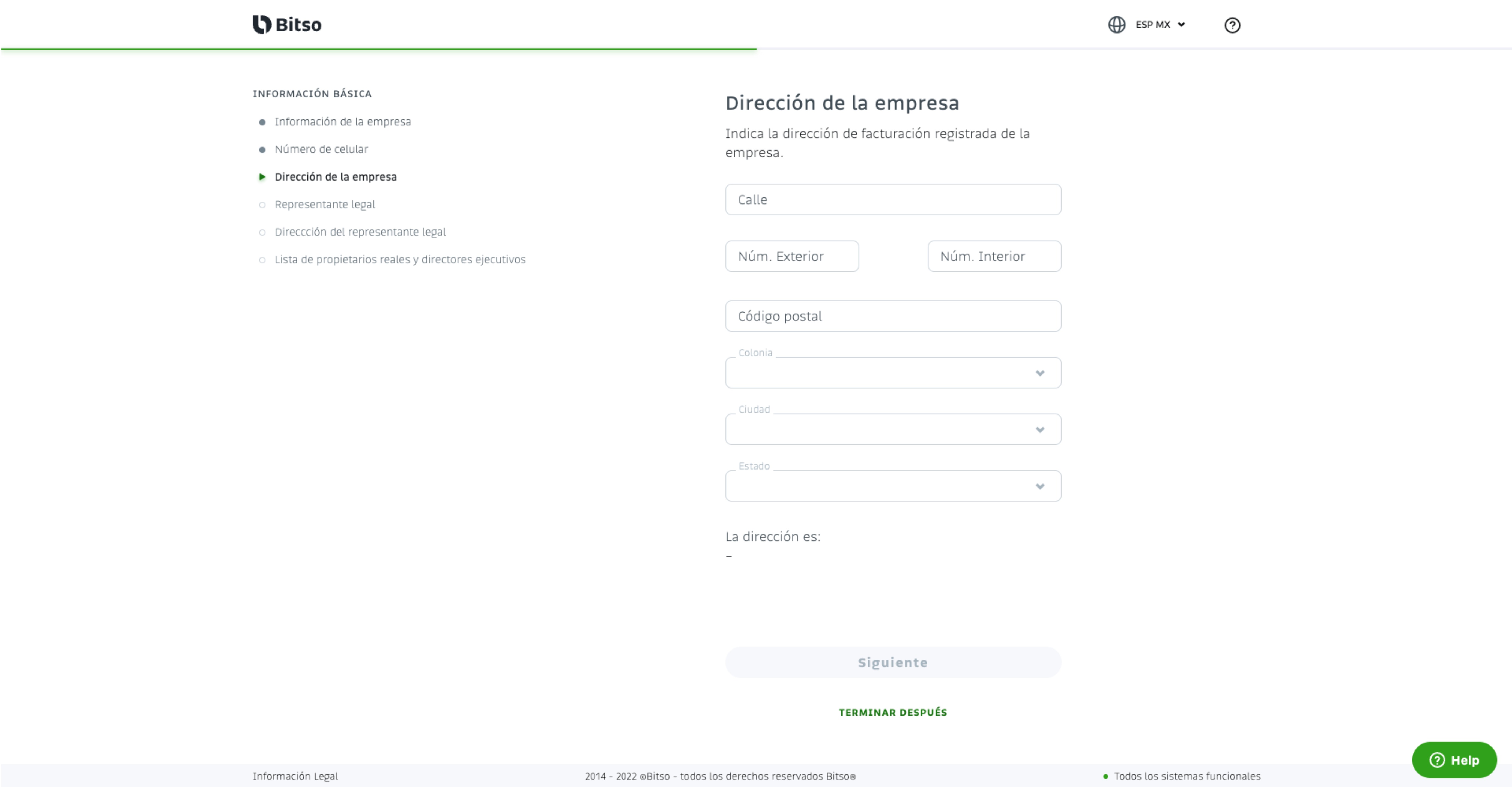Click TERMINAR DESPUÉS link
The height and width of the screenshot is (787, 1512).
893,713
